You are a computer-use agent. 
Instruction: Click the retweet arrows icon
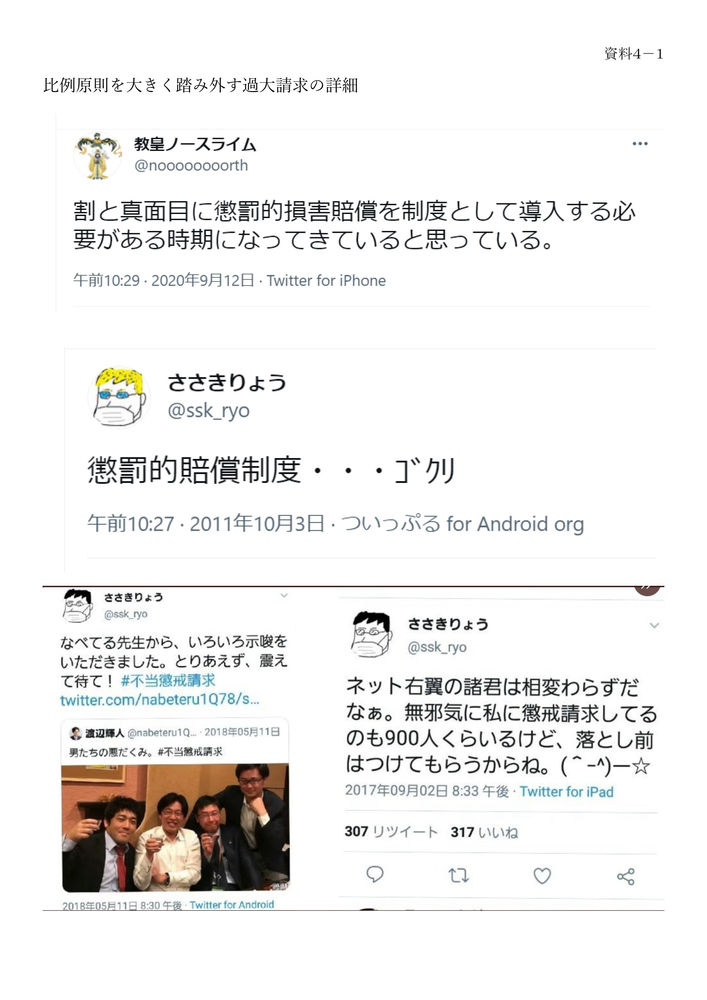[x=458, y=875]
